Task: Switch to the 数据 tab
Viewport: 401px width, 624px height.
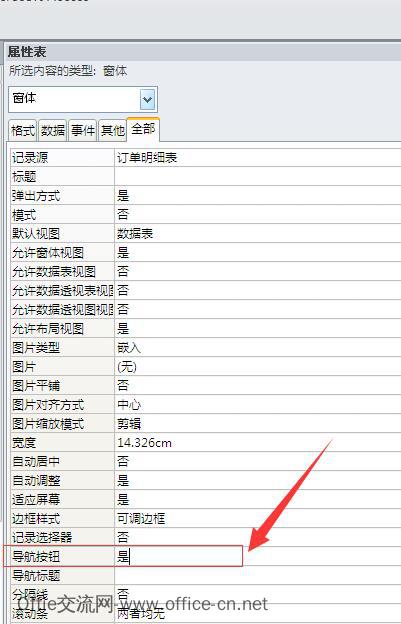Action: coord(53,130)
